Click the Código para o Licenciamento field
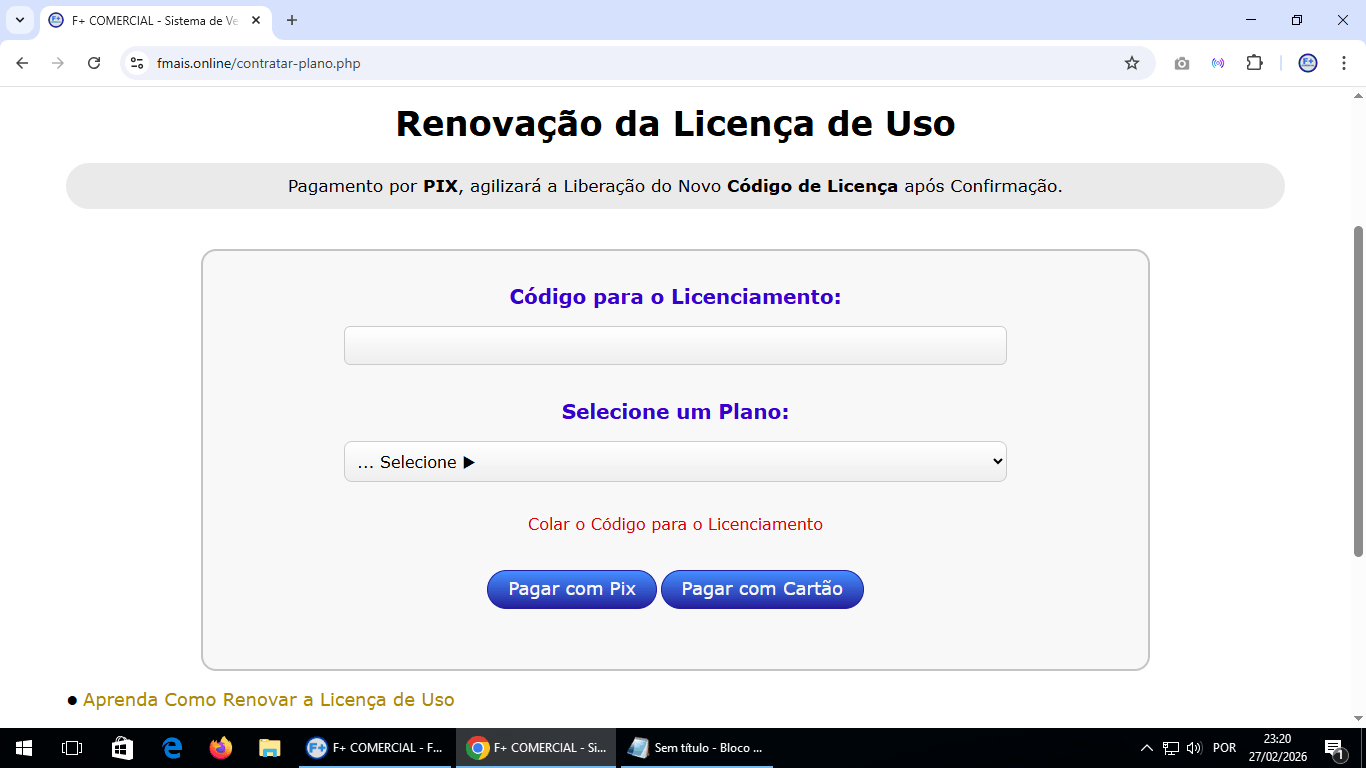This screenshot has width=1366, height=768. pyautogui.click(x=675, y=345)
